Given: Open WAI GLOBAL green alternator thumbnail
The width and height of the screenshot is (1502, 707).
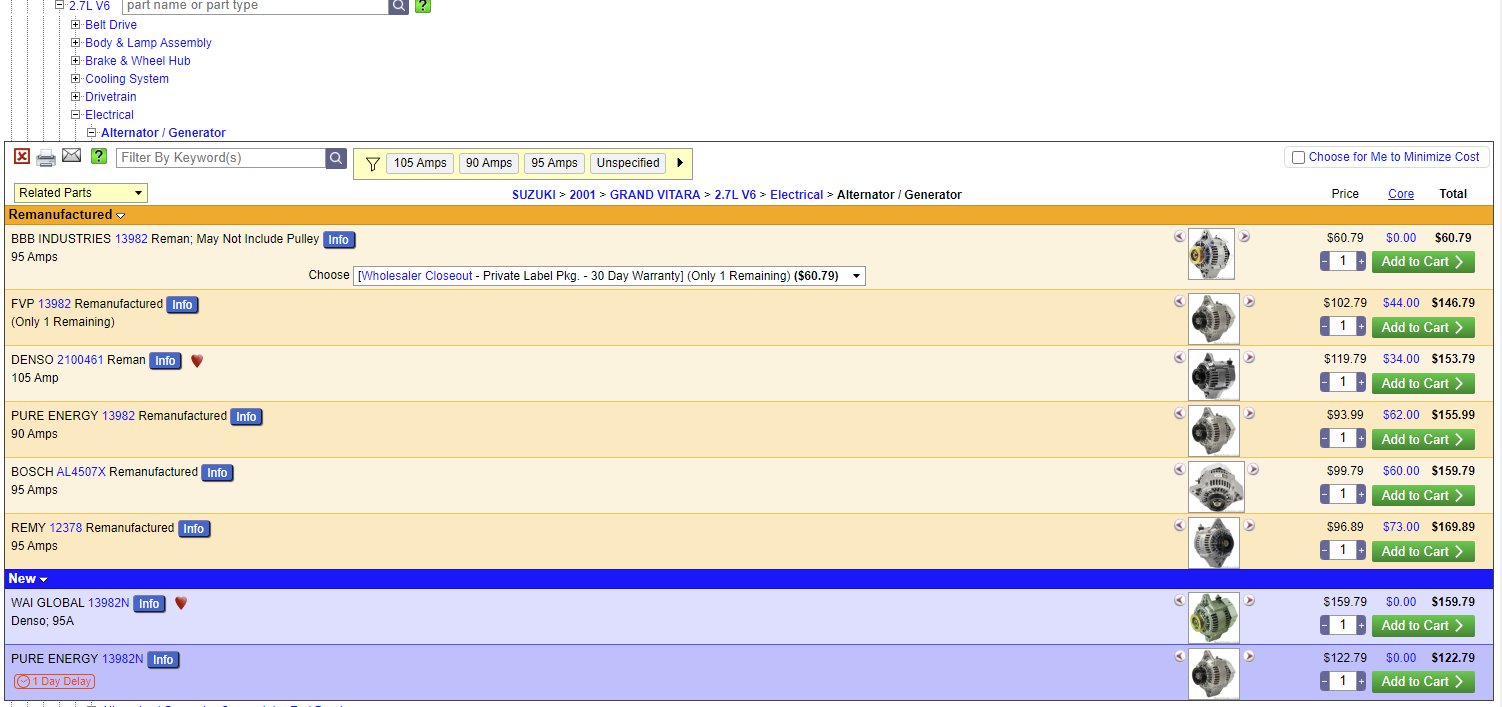Looking at the screenshot, I should coord(1214,618).
